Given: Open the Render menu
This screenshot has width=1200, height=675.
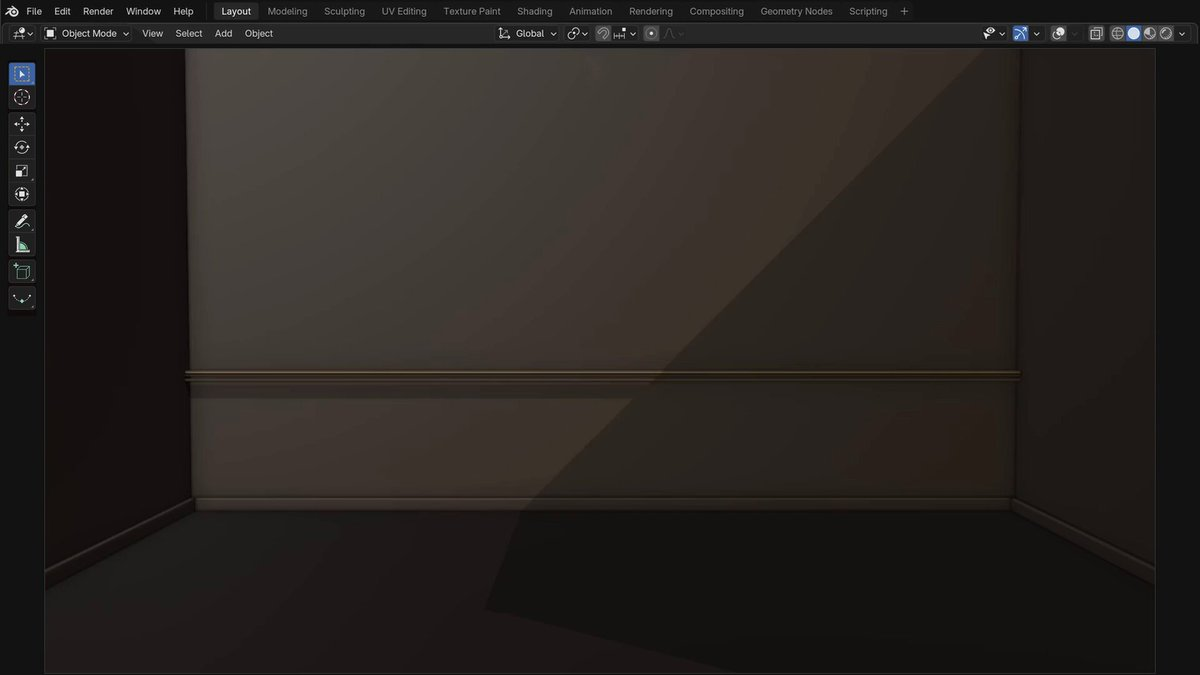Looking at the screenshot, I should pos(98,11).
